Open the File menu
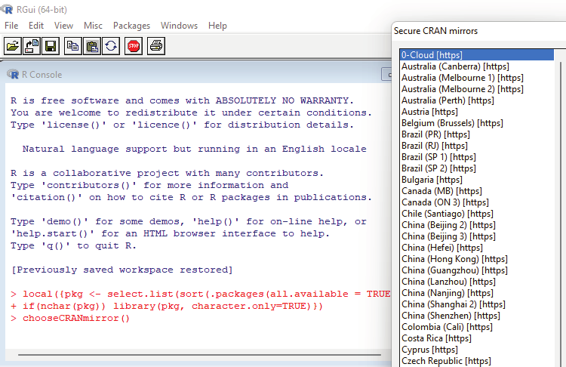Image resolution: width=566 pixels, height=367 pixels. [11, 26]
